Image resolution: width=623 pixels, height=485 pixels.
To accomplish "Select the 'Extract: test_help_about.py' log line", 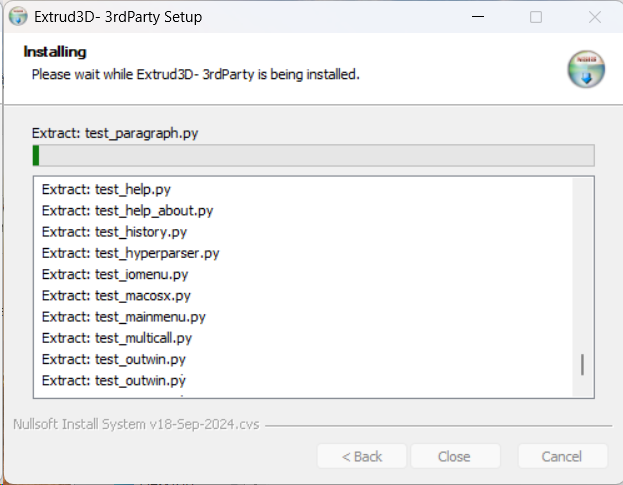I will tap(128, 211).
